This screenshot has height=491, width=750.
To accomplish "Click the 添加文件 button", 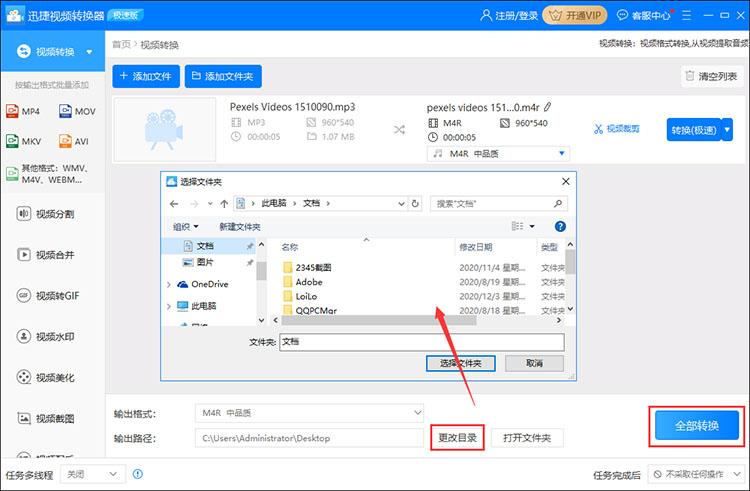I will tap(146, 76).
